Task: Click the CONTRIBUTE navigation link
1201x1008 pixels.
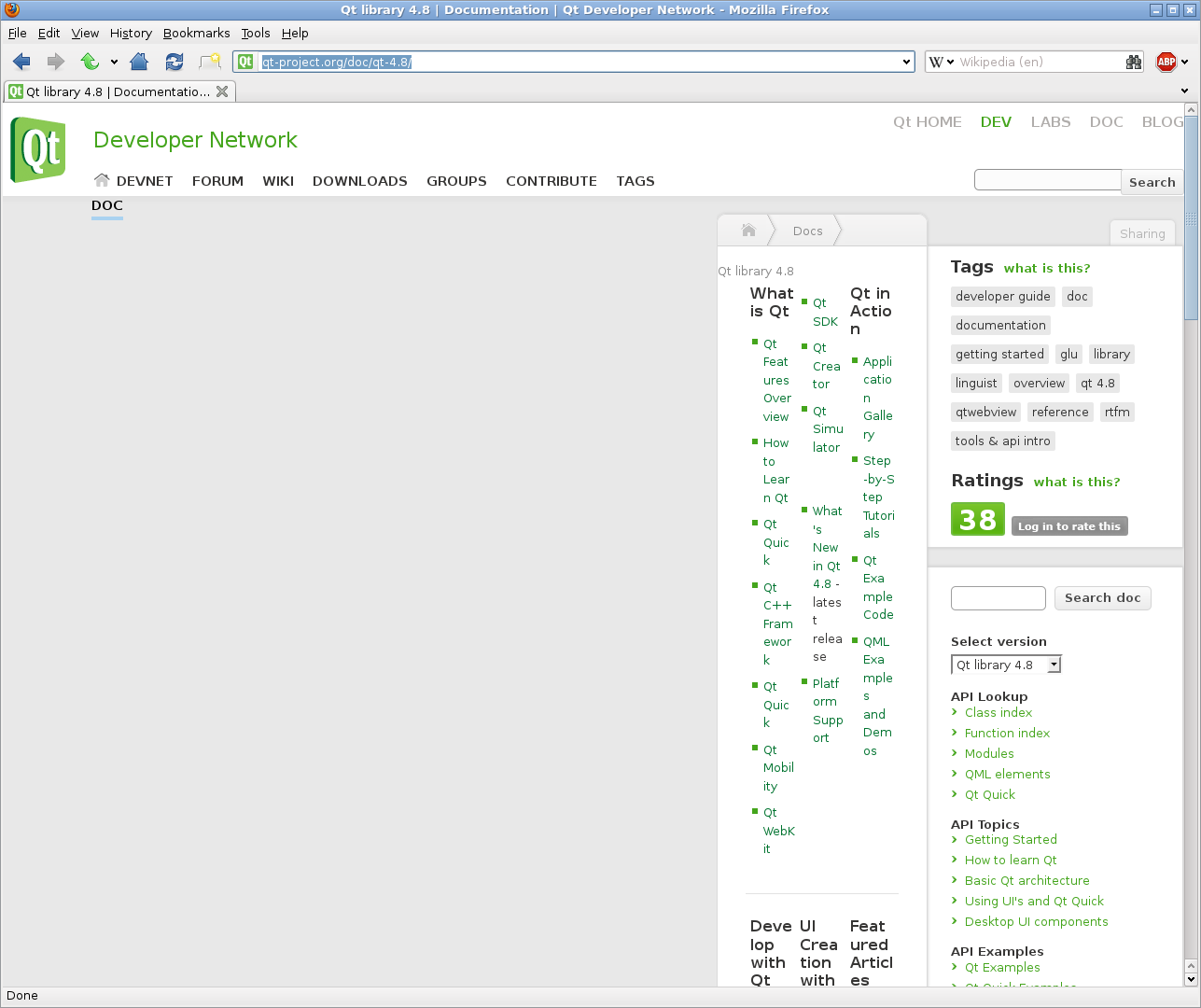Action: 552,181
